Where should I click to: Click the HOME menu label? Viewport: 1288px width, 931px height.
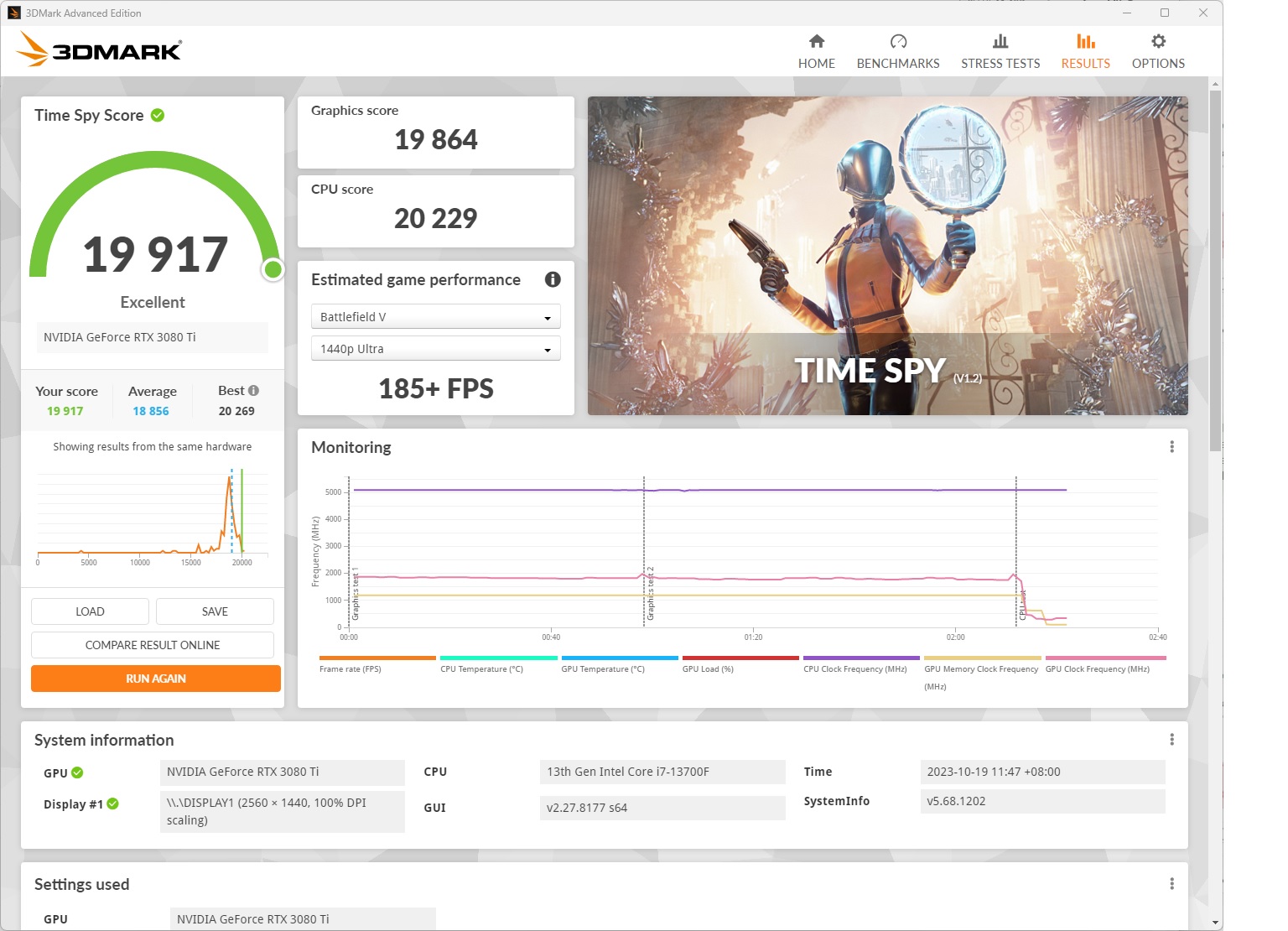tap(817, 64)
